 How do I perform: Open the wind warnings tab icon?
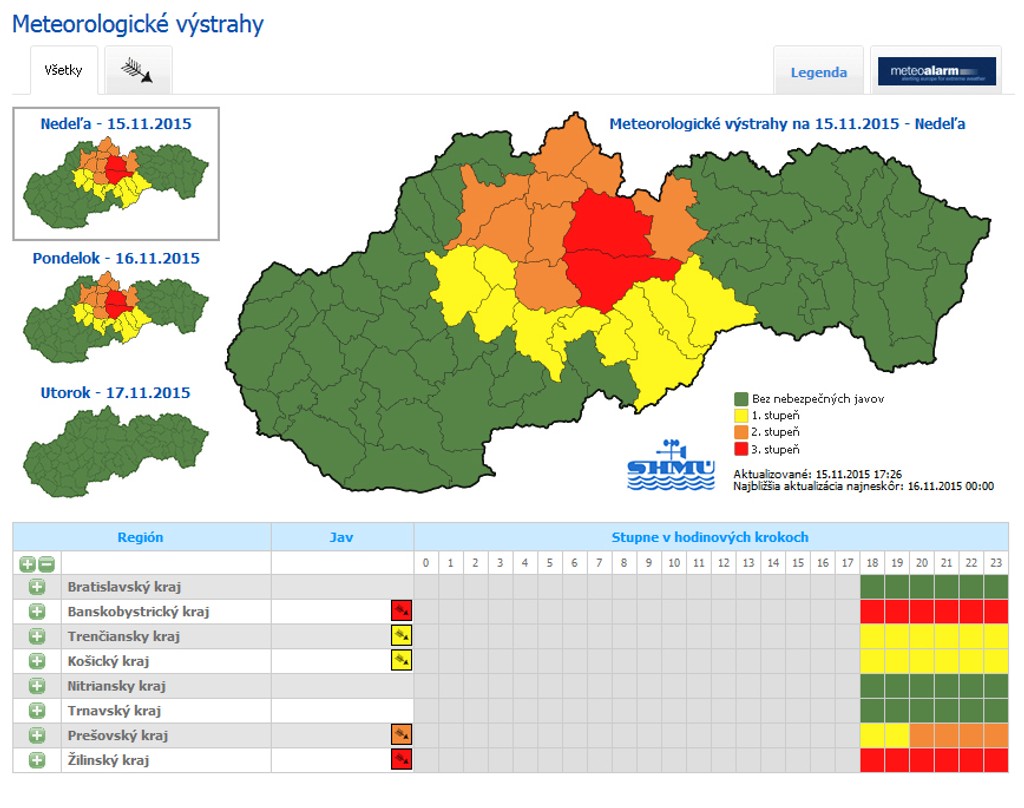coord(137,70)
